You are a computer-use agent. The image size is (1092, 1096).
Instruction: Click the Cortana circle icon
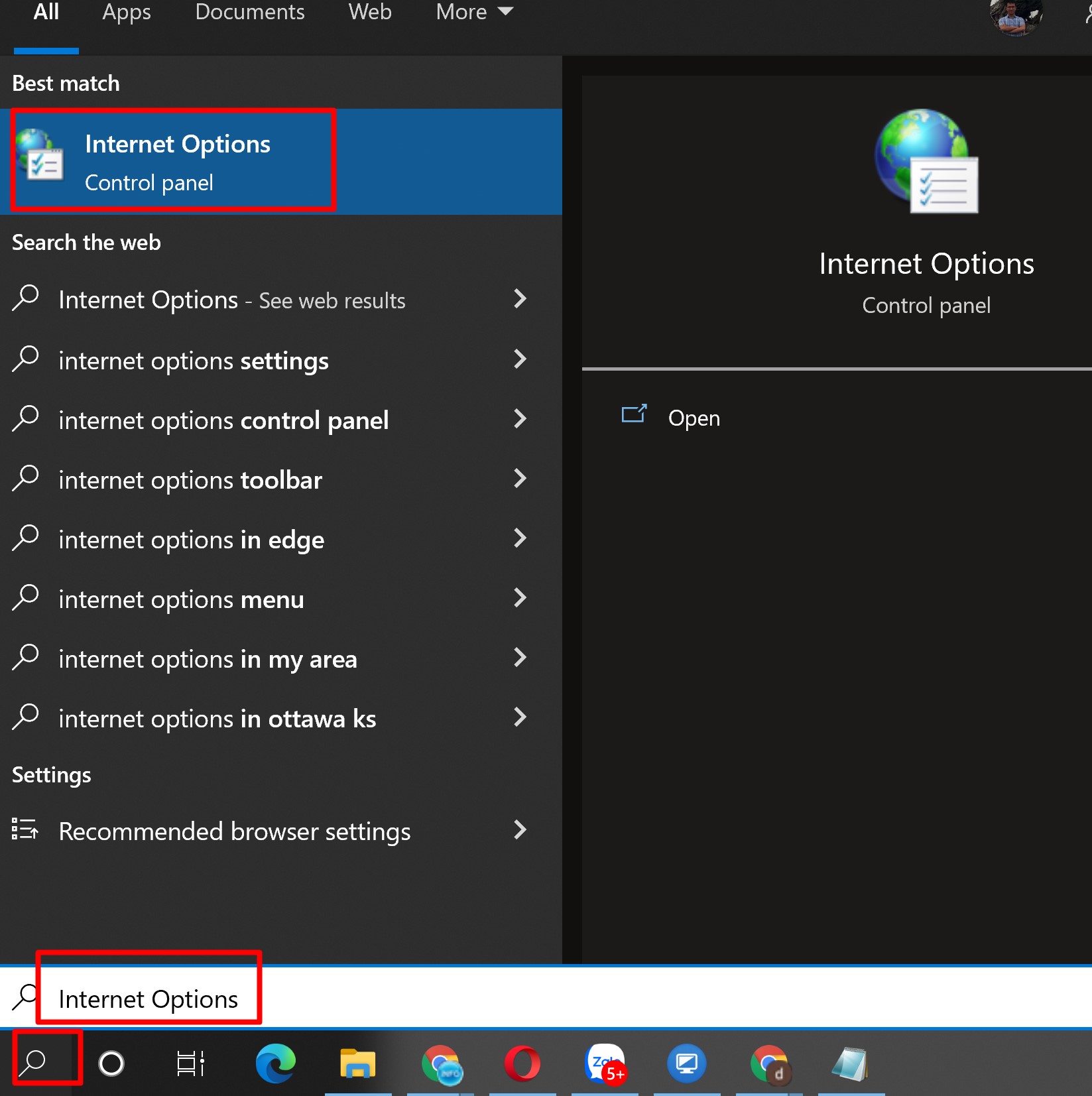pyautogui.click(x=111, y=1064)
